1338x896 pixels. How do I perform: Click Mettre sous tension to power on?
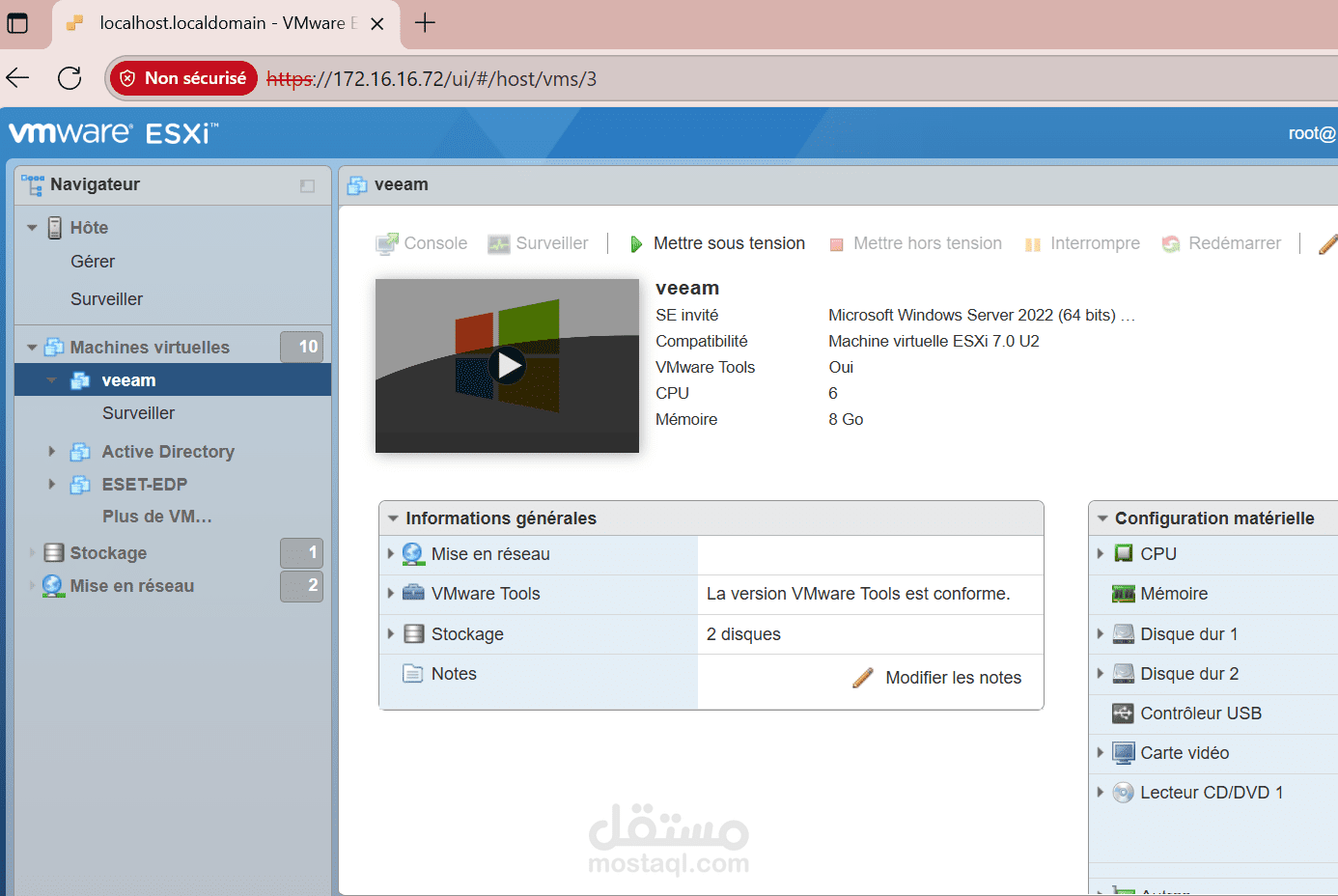[x=716, y=243]
